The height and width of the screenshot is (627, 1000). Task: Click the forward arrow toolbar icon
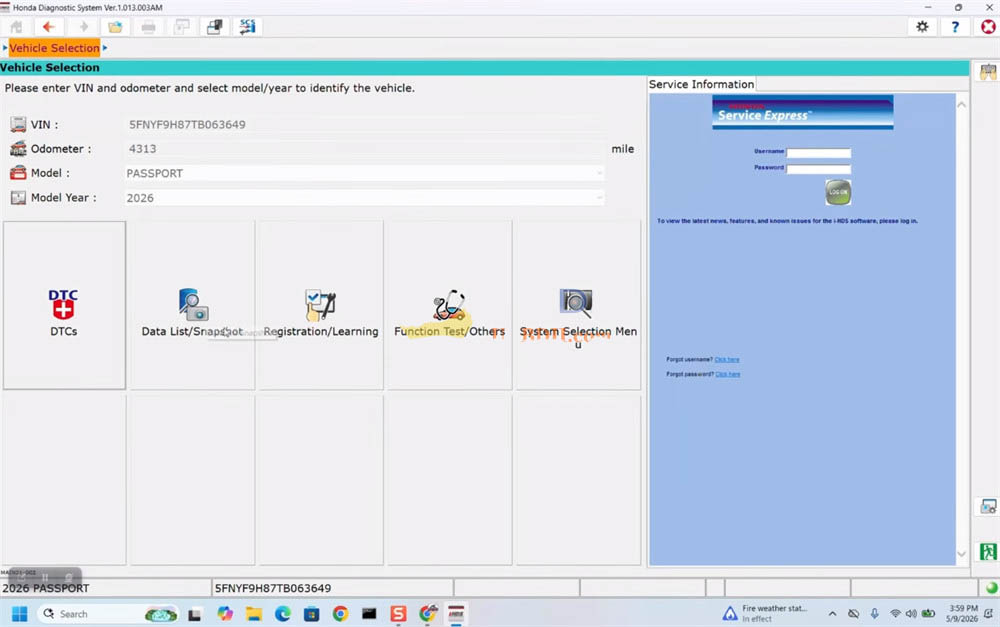tap(83, 27)
